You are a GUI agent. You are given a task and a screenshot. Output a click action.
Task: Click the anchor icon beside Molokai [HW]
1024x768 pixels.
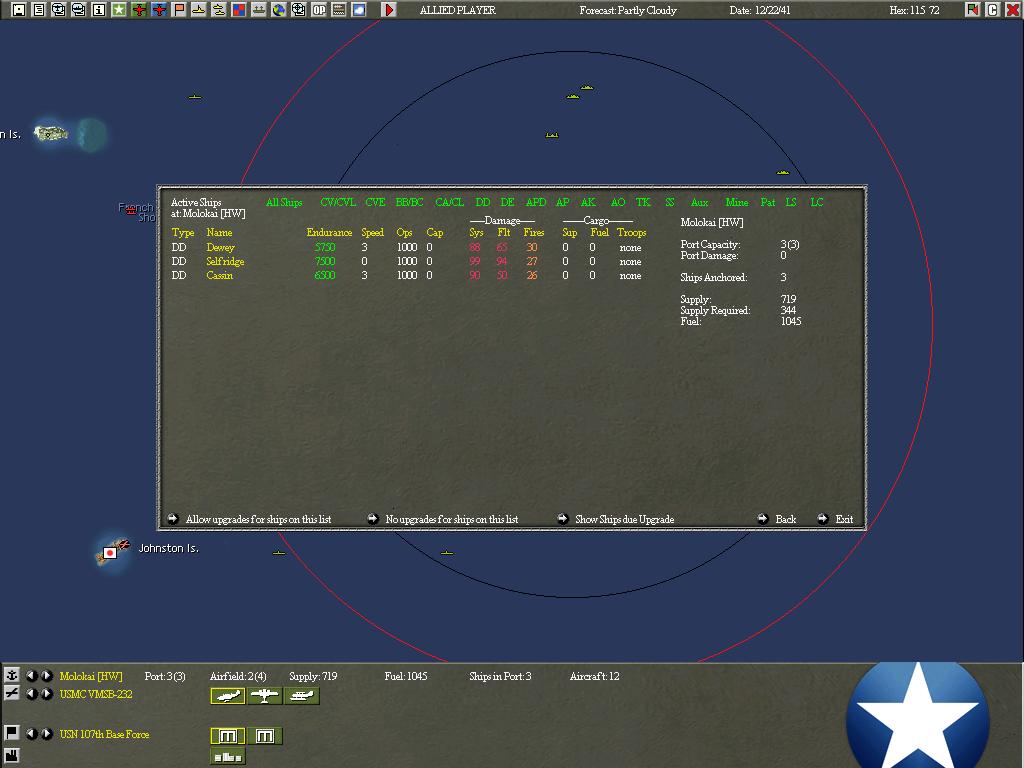click(x=12, y=675)
